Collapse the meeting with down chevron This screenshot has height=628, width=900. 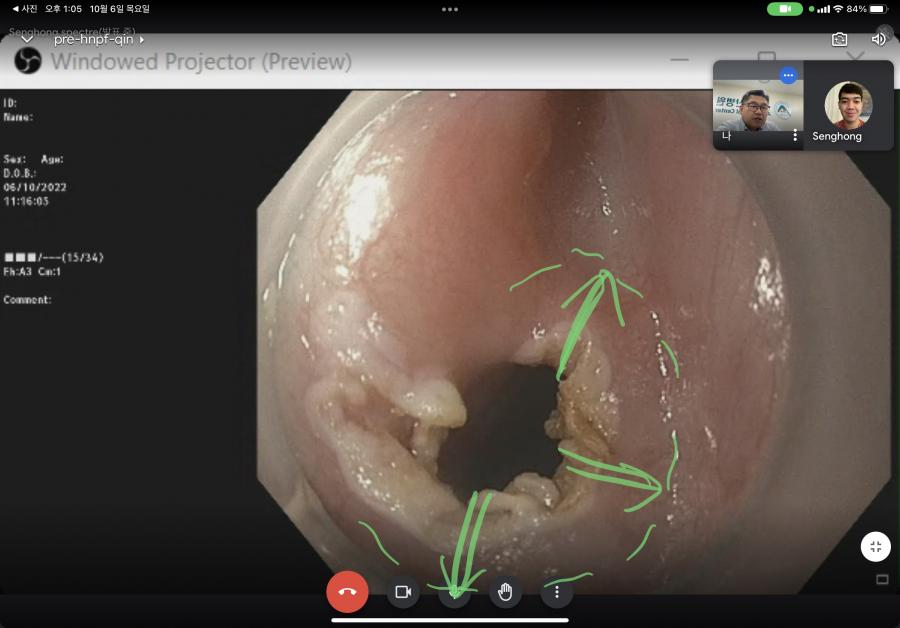(27, 39)
